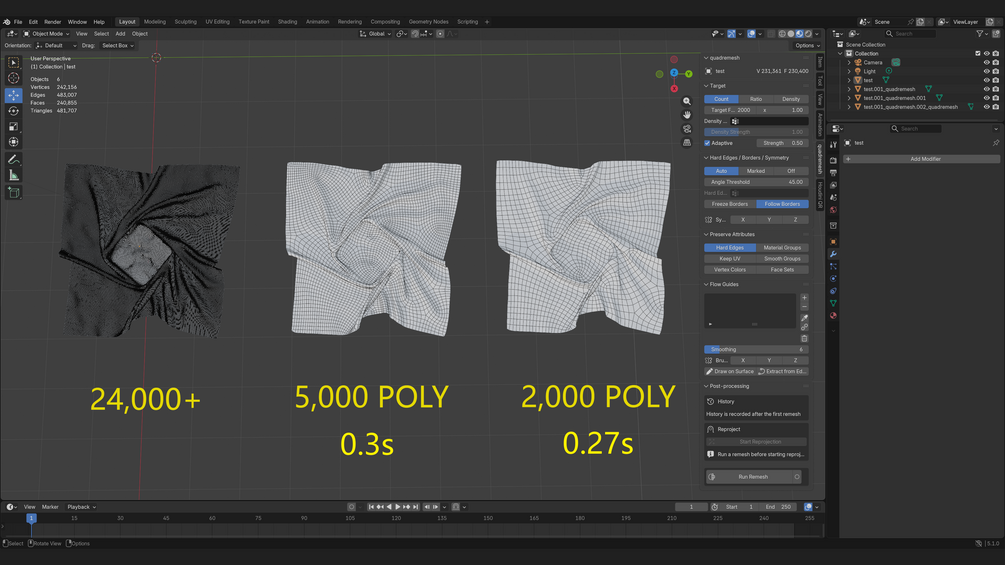Click Extract from Edges button

coord(783,372)
